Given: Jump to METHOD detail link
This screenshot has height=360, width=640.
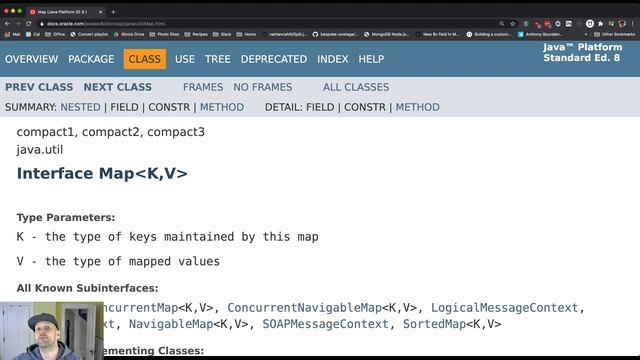Looking at the screenshot, I should coord(418,107).
